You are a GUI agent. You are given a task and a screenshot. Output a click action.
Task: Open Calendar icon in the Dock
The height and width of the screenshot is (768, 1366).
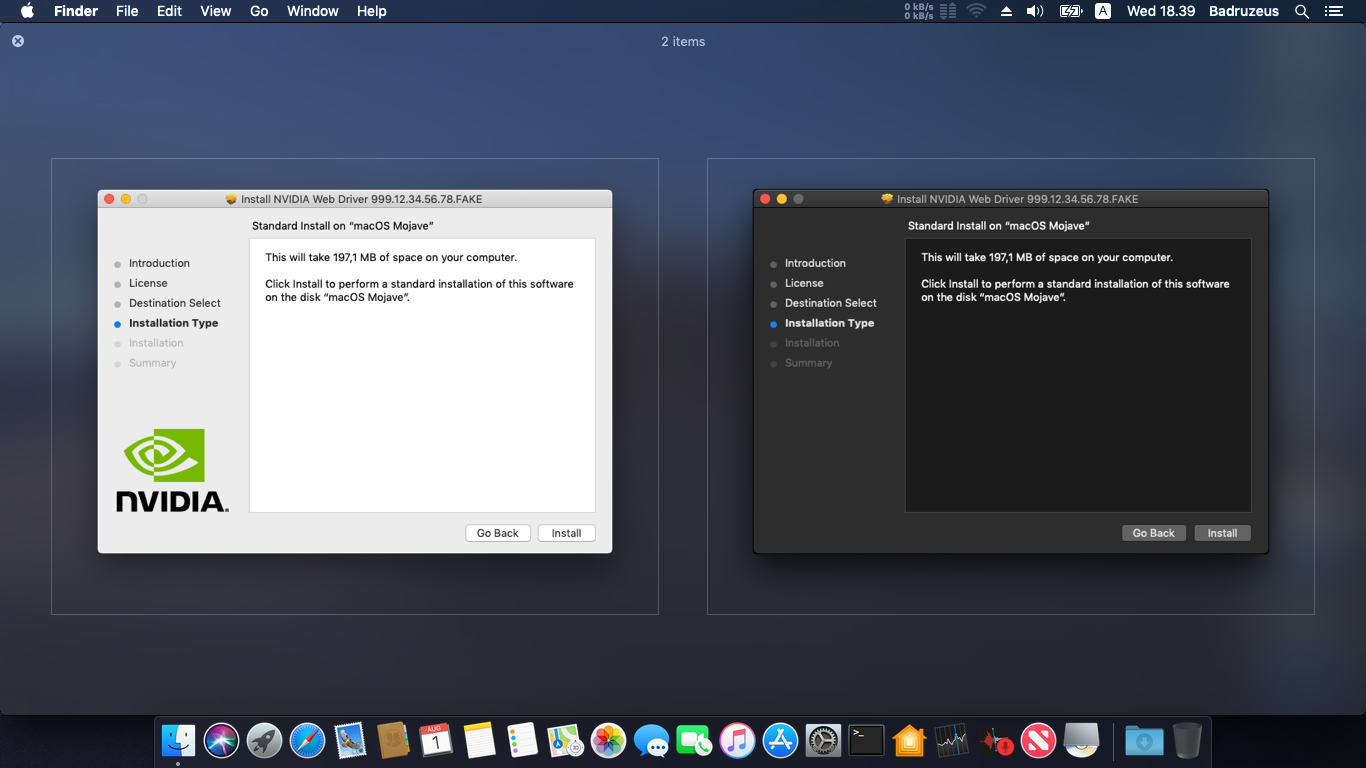(436, 741)
